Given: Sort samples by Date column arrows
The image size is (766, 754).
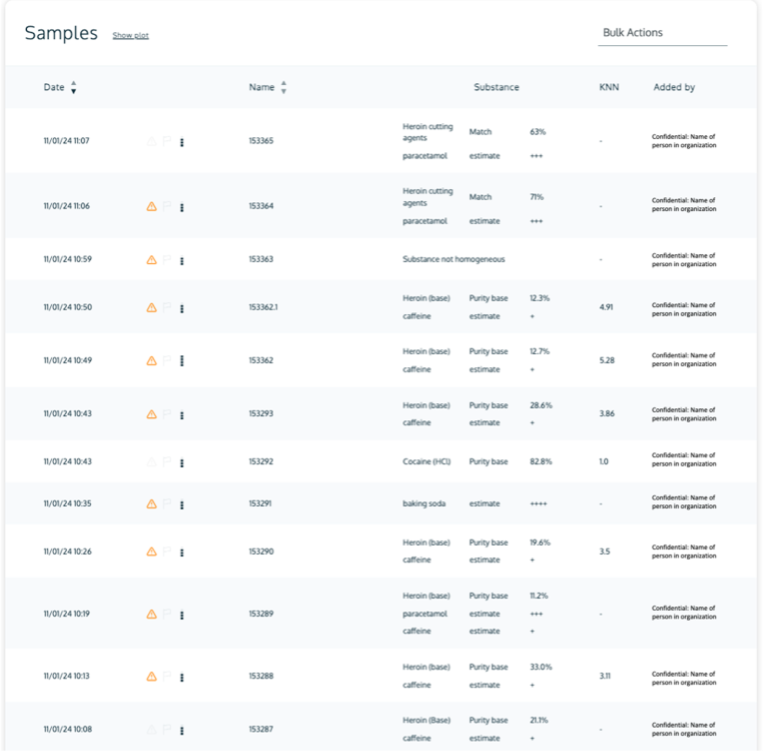Looking at the screenshot, I should point(73,88).
